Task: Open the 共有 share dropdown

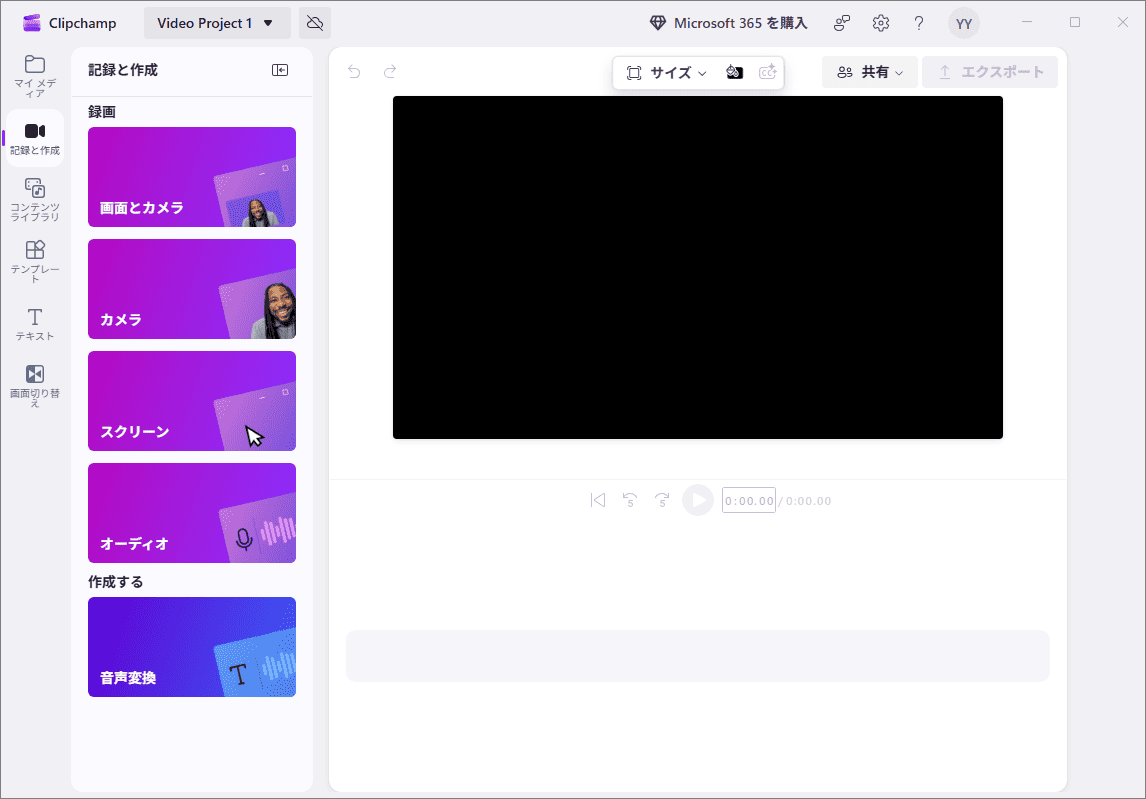Action: [x=869, y=71]
